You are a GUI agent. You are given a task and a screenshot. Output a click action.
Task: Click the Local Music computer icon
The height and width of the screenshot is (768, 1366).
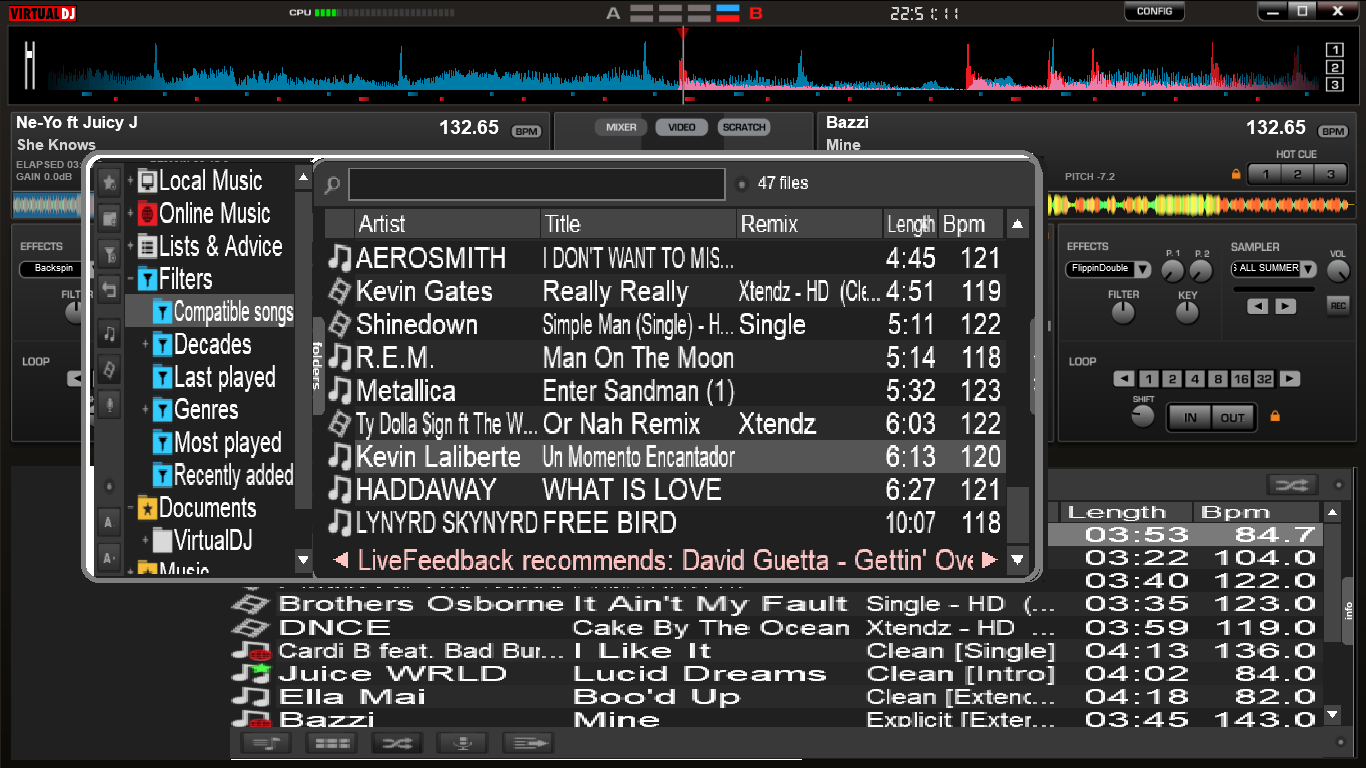pyautogui.click(x=148, y=181)
